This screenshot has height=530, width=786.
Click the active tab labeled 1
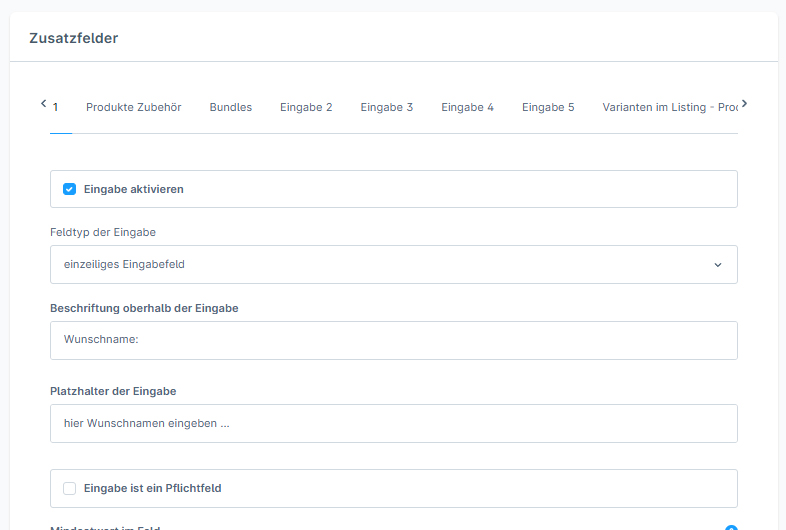click(x=57, y=107)
